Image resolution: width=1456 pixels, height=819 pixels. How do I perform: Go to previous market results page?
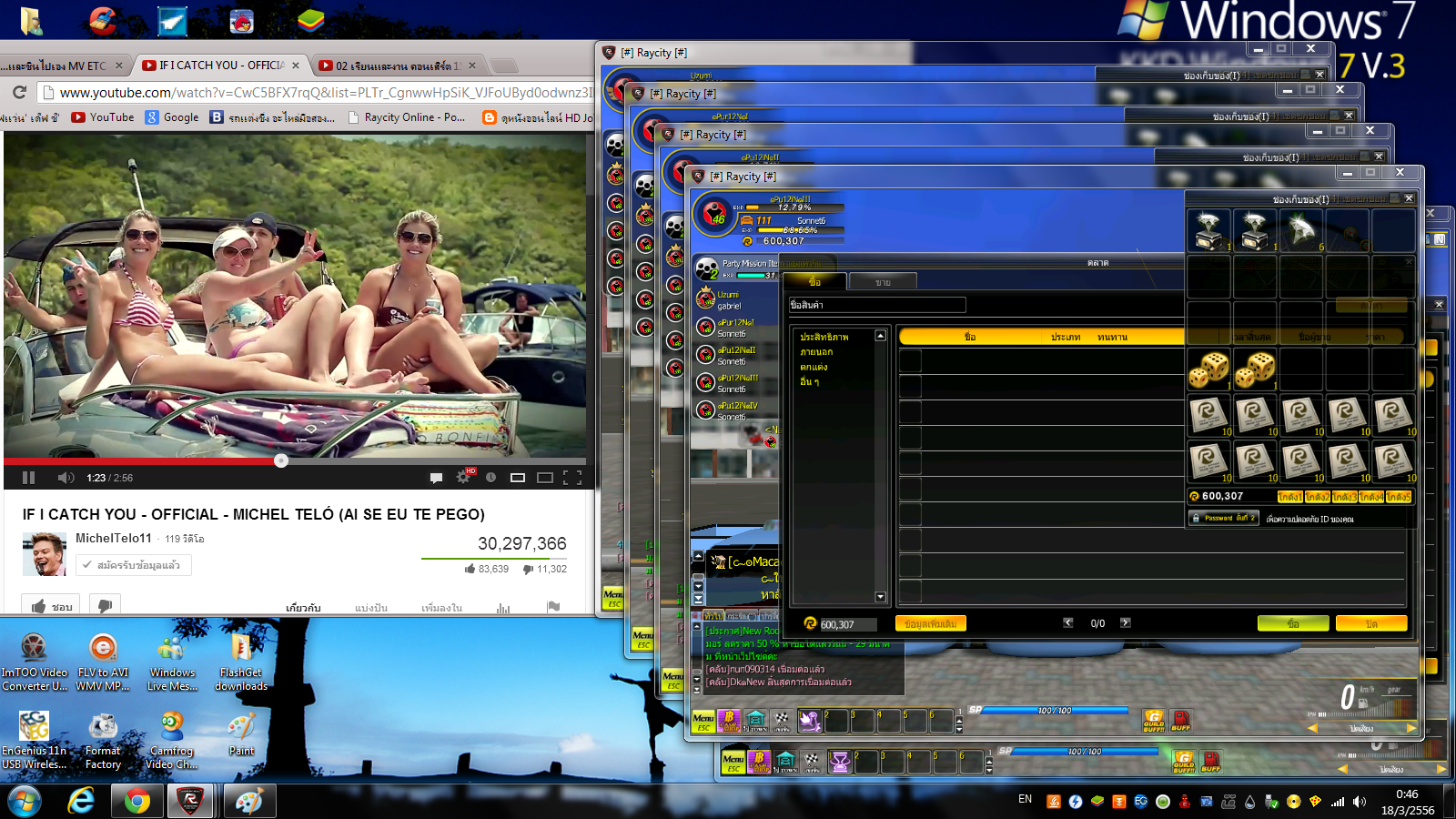pos(1068,623)
